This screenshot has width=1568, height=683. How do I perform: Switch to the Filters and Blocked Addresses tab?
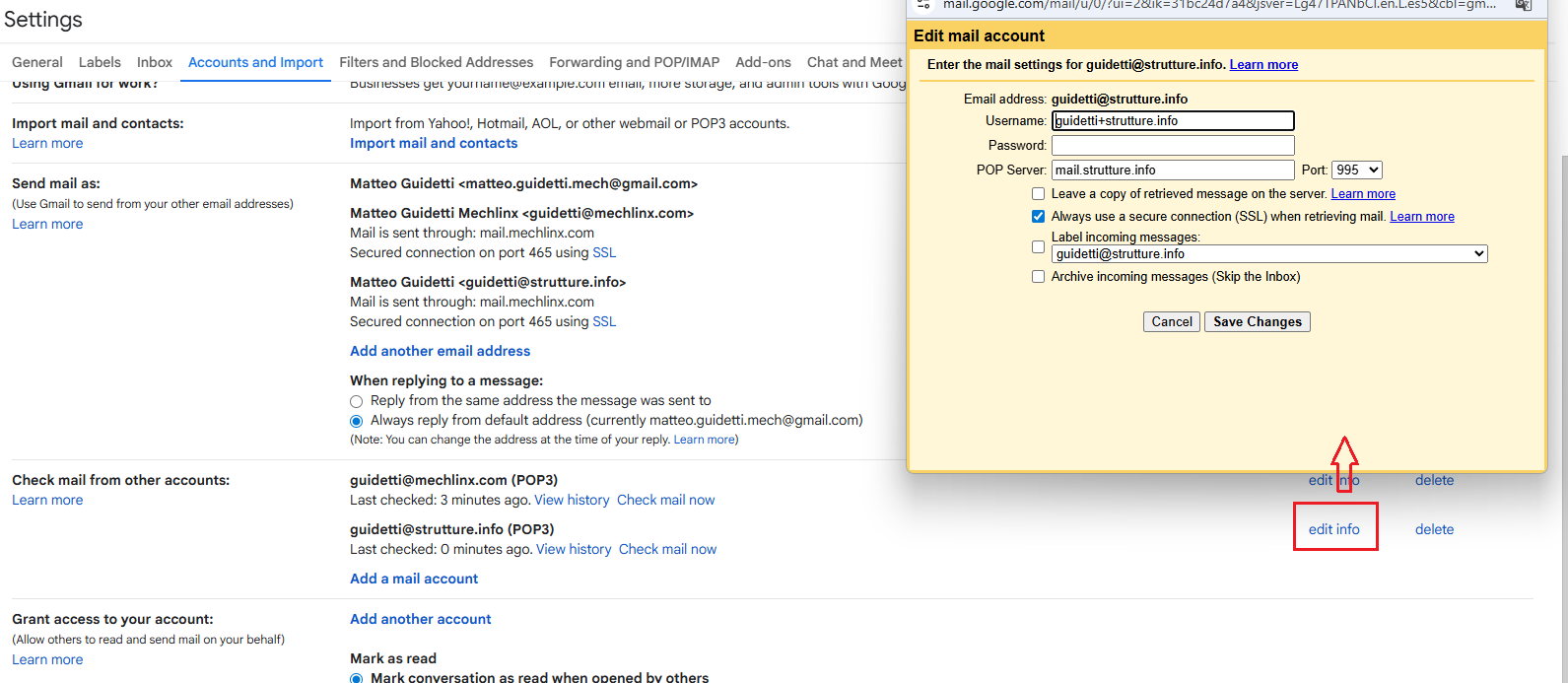pyautogui.click(x=436, y=62)
